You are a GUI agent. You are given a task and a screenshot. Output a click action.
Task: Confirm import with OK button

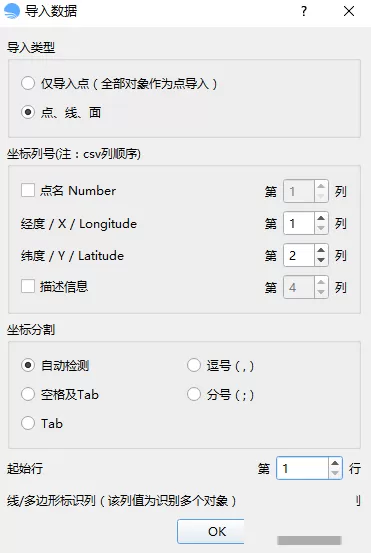[211, 531]
